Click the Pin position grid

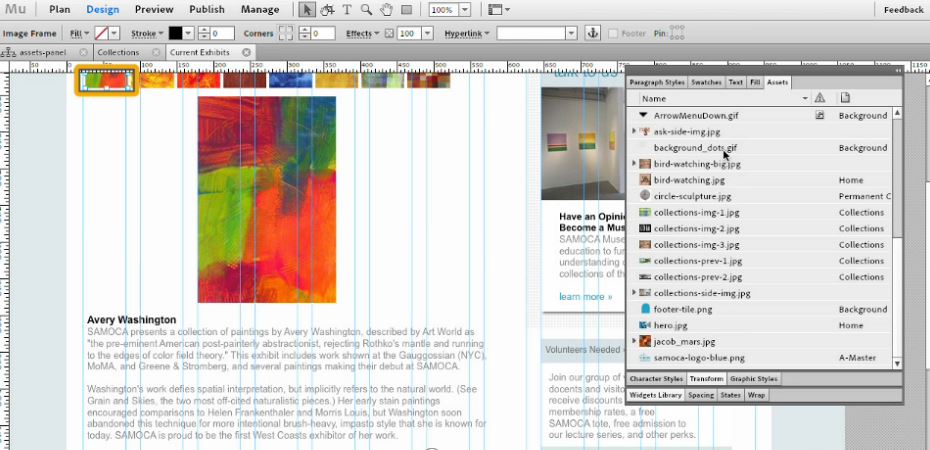677,33
